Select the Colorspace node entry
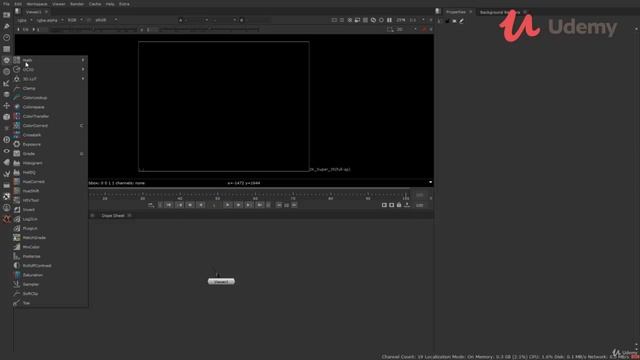640x360 pixels. [51, 107]
